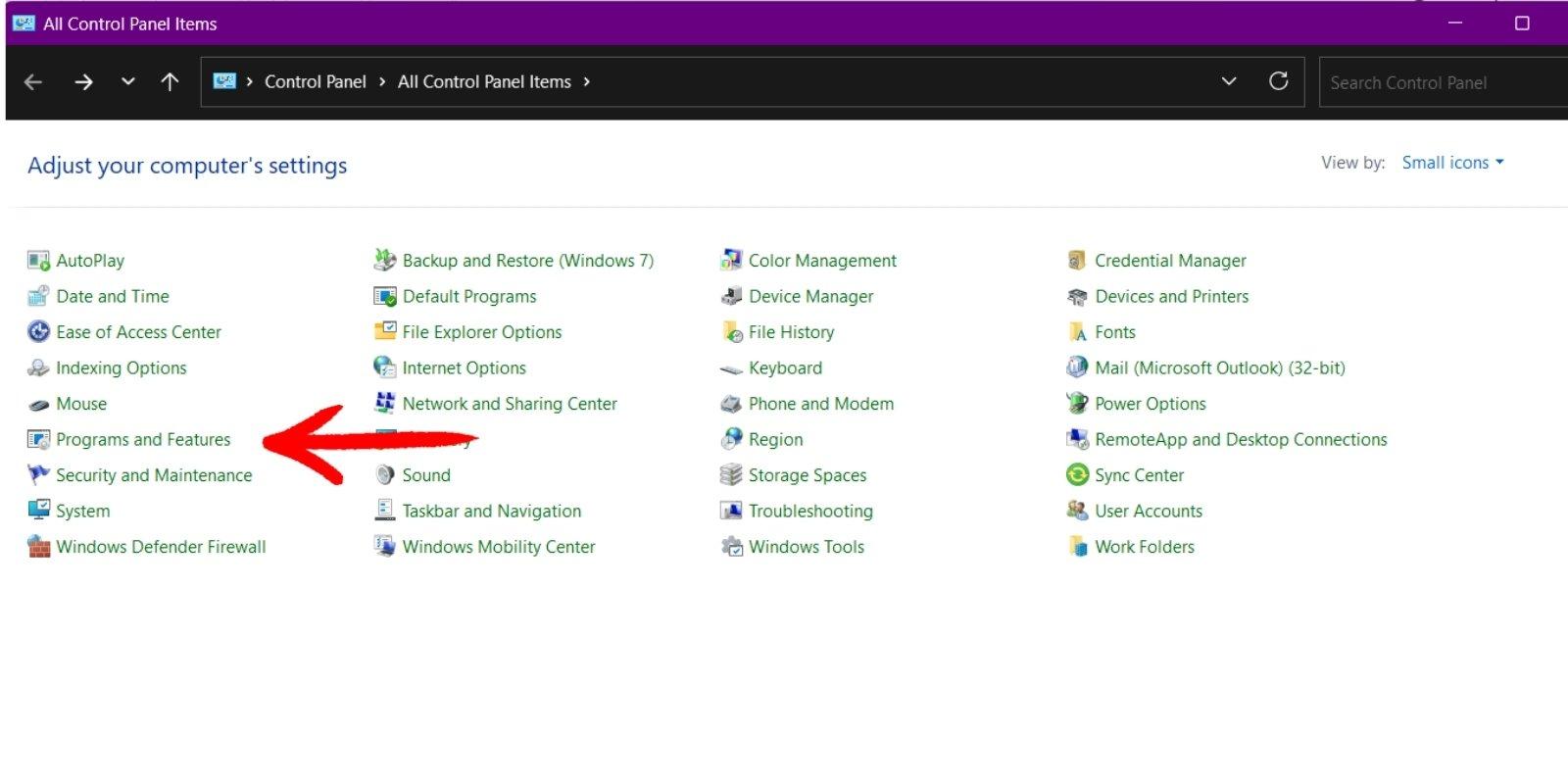Image resolution: width=1568 pixels, height=784 pixels.
Task: Click the System monitor icon
Action: (38, 511)
